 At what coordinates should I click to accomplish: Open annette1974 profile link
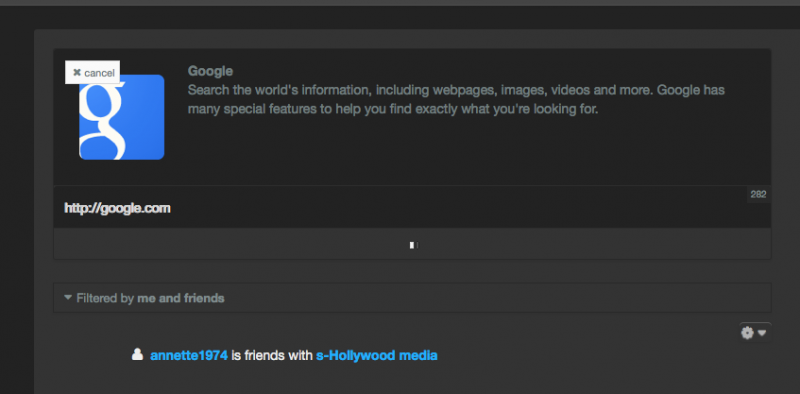(x=189, y=355)
